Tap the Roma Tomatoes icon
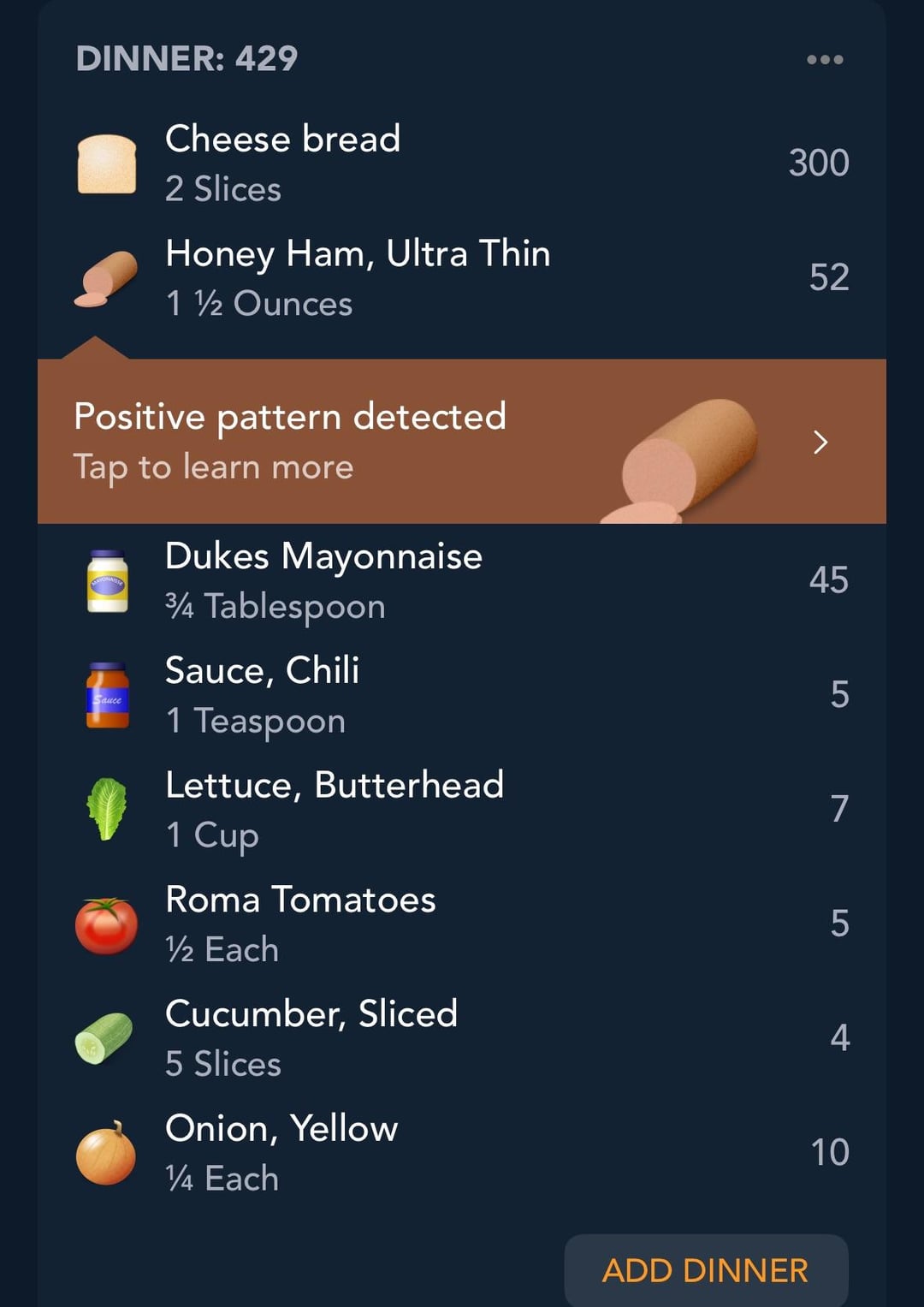This screenshot has width=924, height=1307. click(x=106, y=924)
